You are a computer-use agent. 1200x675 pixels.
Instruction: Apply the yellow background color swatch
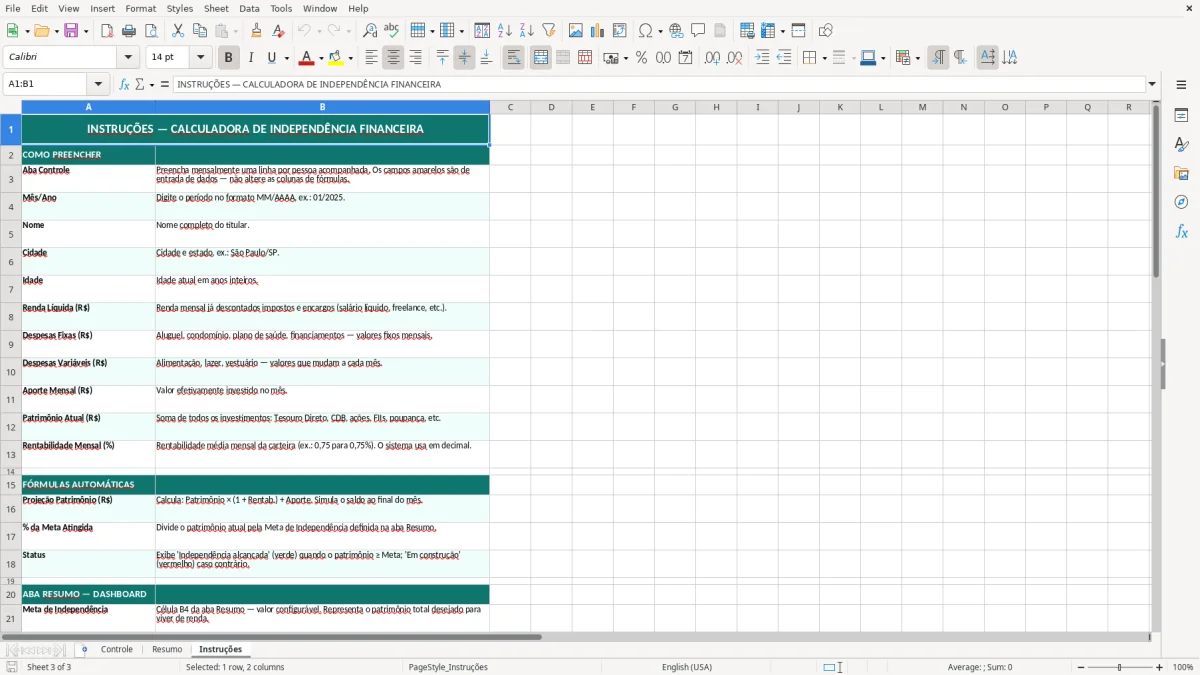pos(336,58)
